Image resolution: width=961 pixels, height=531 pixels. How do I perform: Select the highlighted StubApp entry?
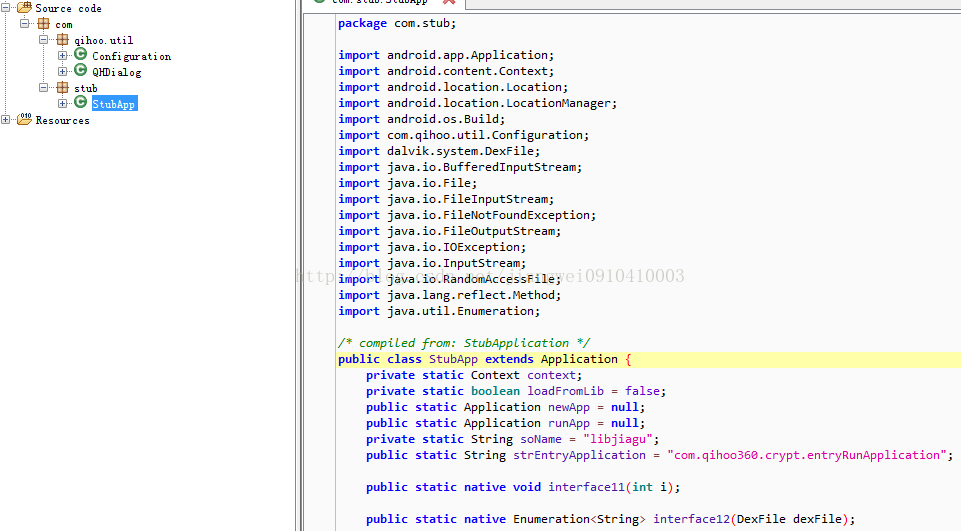[x=114, y=104]
